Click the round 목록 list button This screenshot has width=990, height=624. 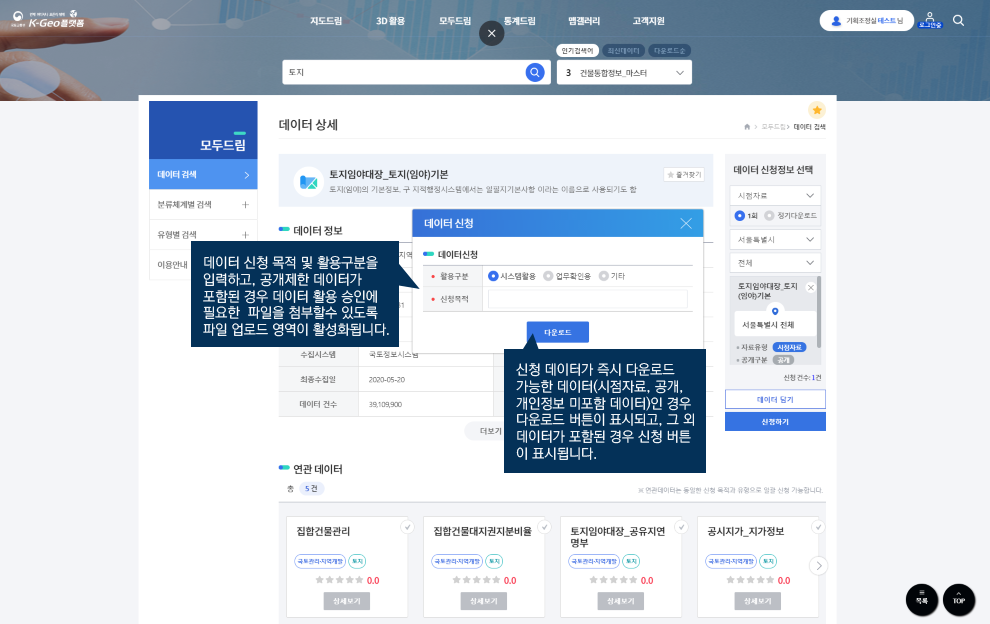921,599
